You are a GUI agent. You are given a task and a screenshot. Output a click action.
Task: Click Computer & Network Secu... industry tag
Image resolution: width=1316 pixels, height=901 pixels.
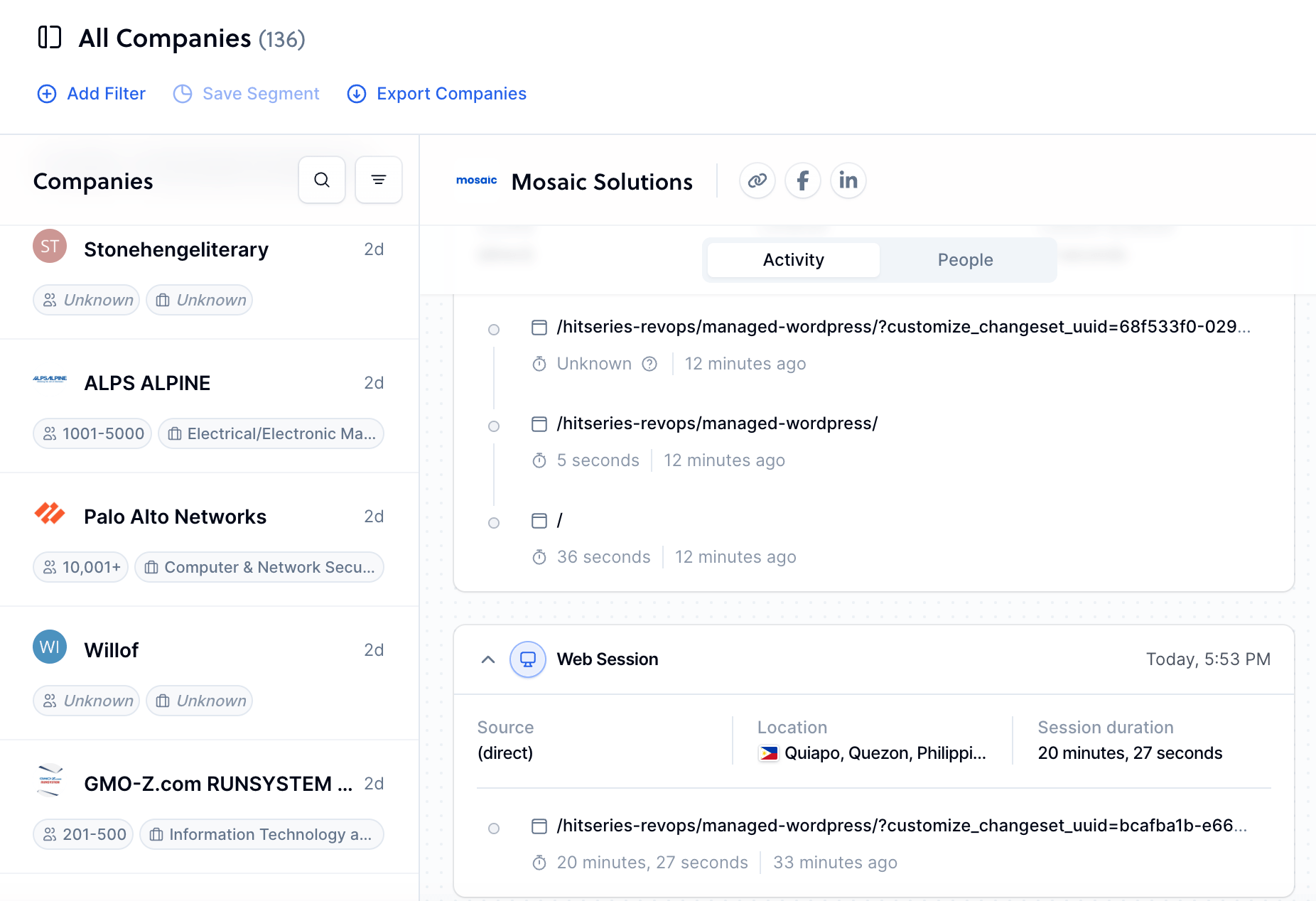coord(259,567)
